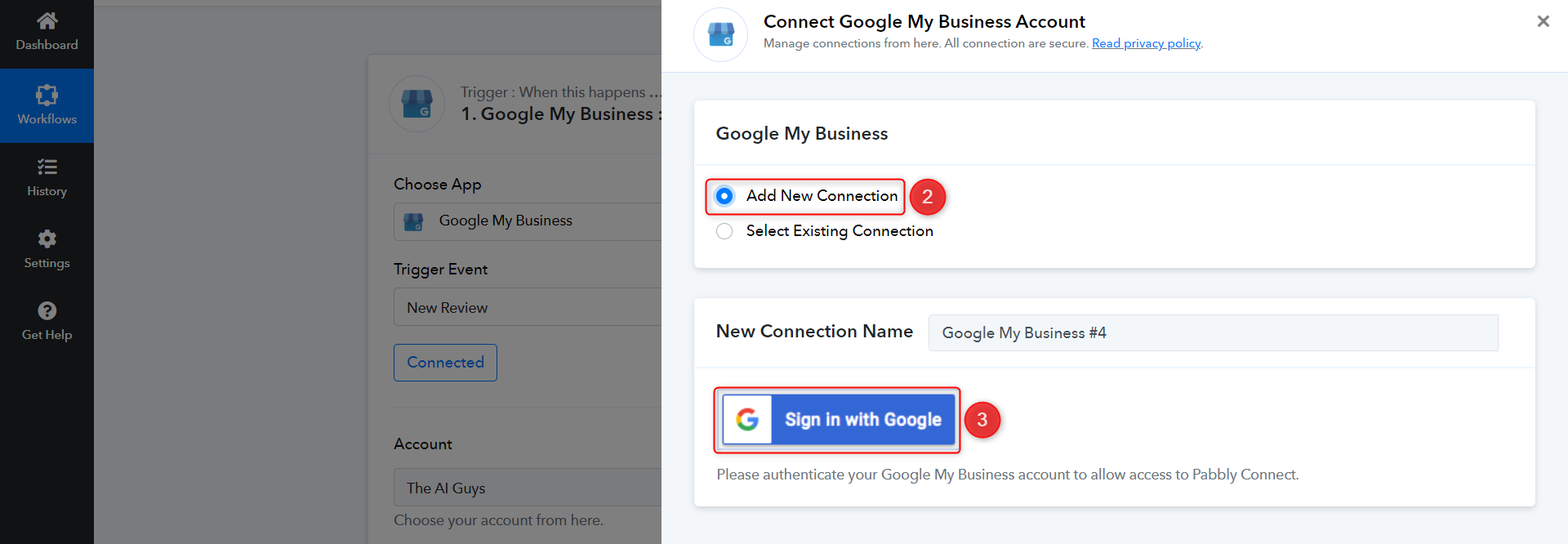Open the Dashboard home icon

(47, 20)
